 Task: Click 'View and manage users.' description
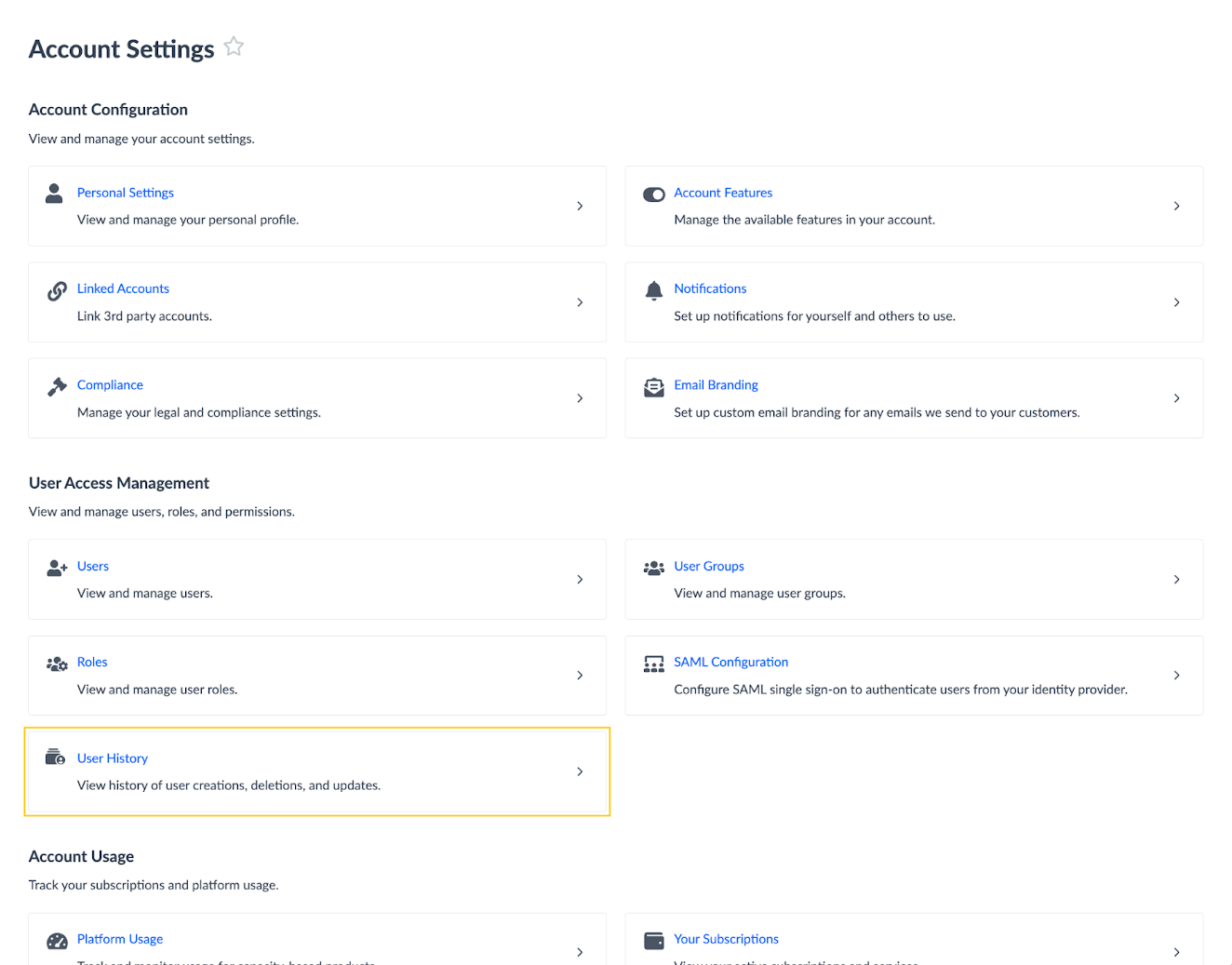145,593
